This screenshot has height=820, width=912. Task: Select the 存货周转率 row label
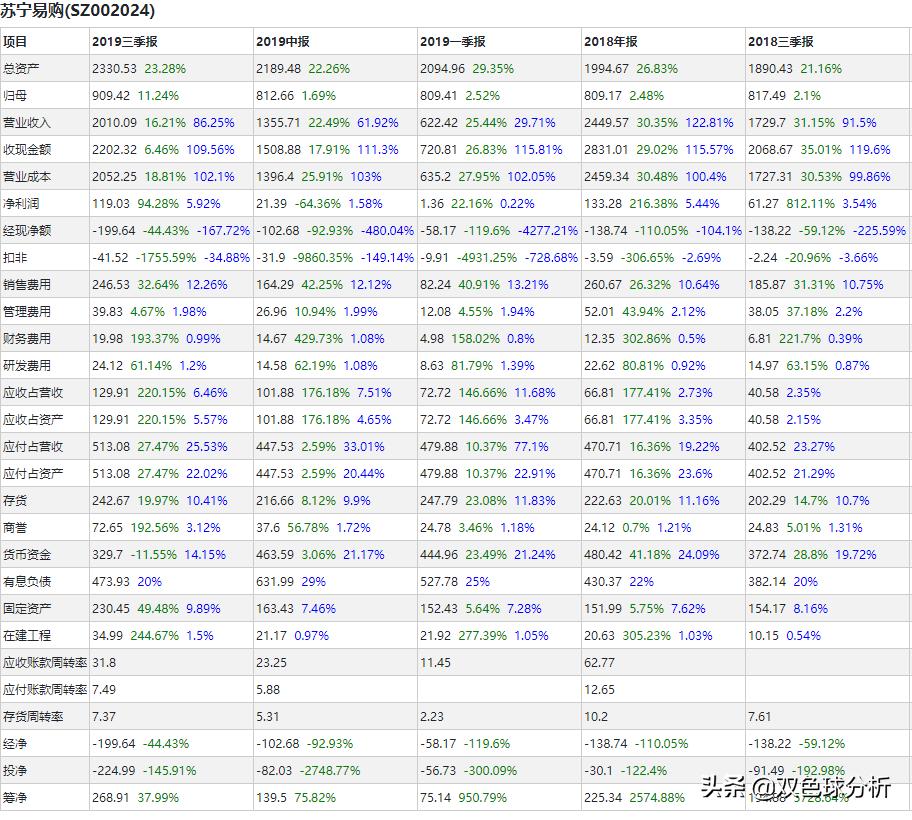33,717
